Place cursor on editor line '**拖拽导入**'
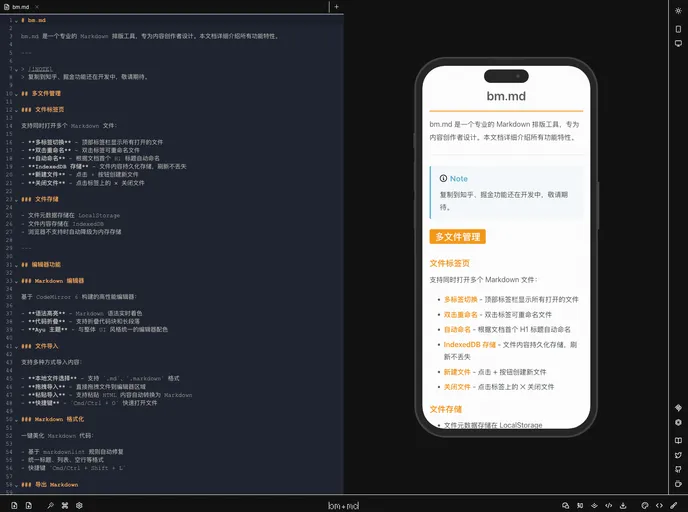 point(83,387)
